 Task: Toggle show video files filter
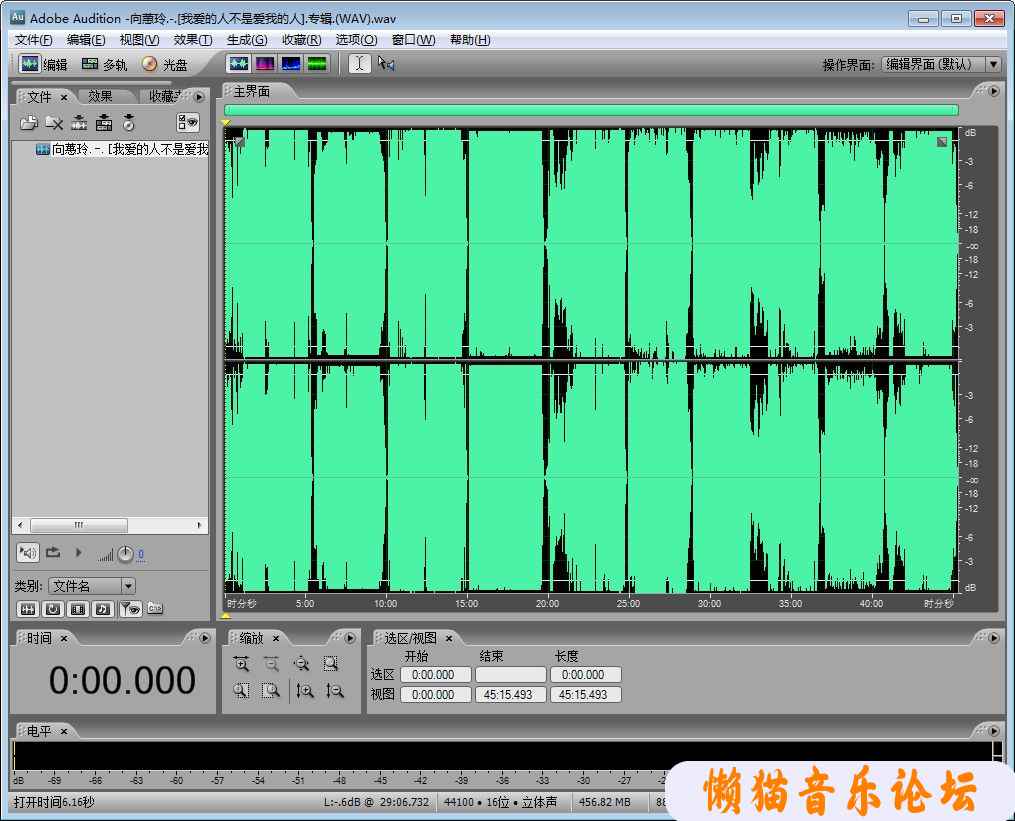point(78,609)
